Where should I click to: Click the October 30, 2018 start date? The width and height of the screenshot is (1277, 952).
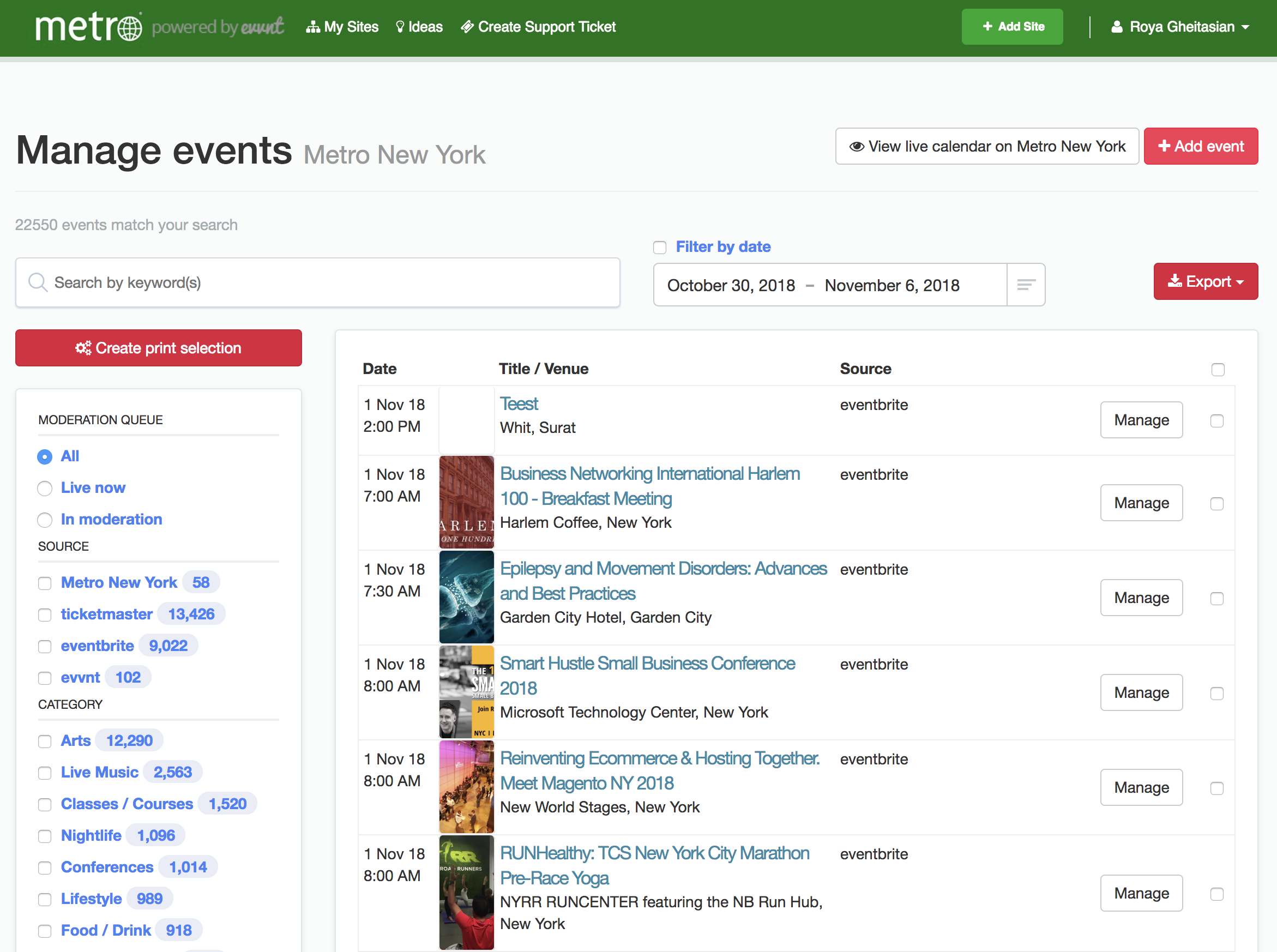click(x=731, y=285)
